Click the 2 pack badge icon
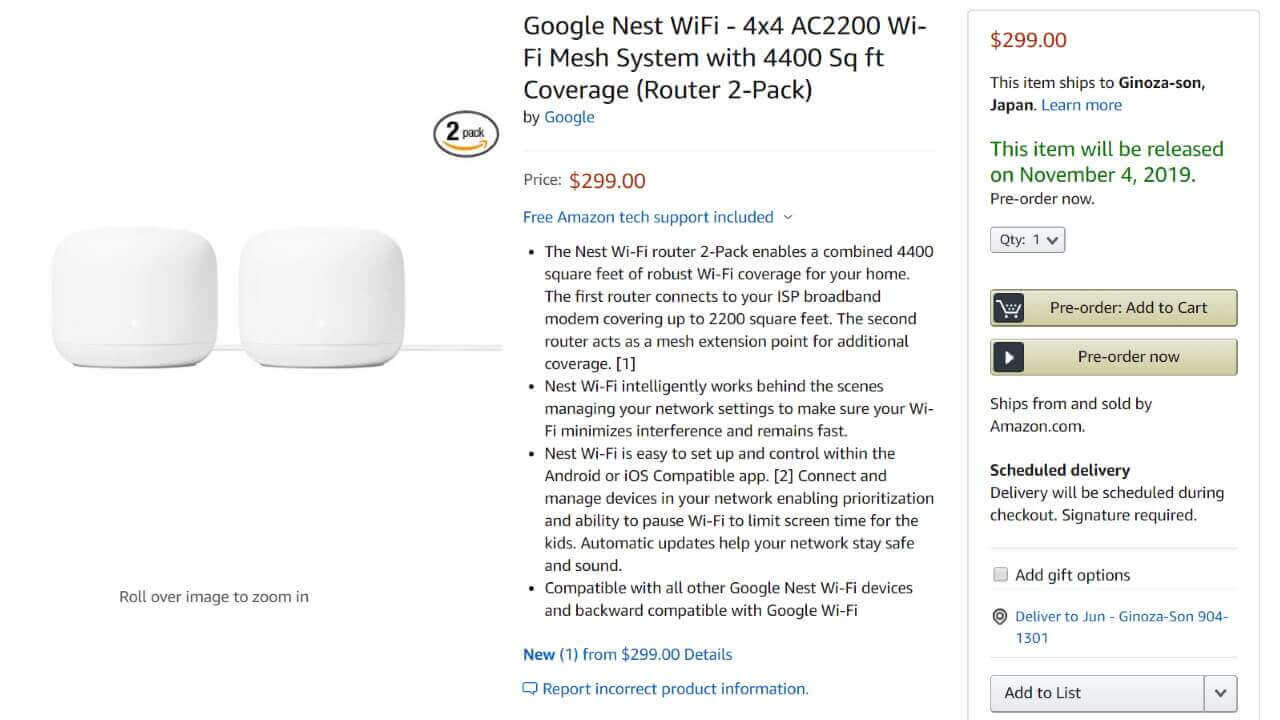Image resolution: width=1280 pixels, height=720 pixels. 465,134
